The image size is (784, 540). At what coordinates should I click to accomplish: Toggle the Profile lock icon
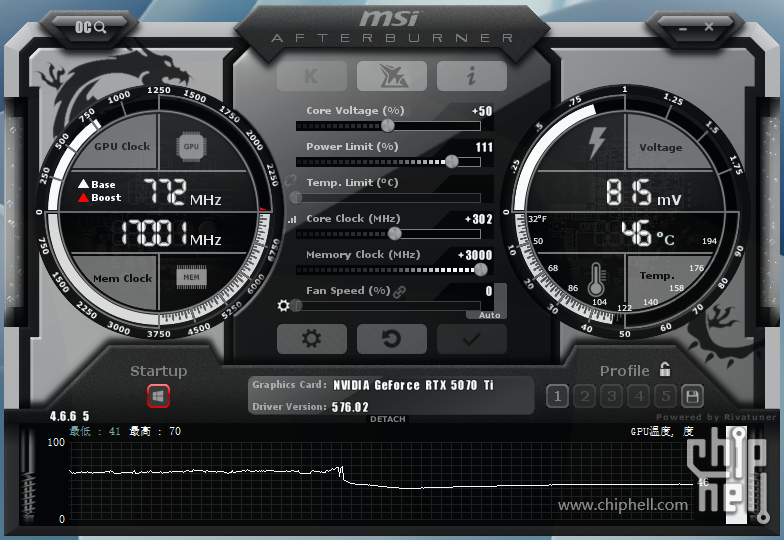pyautogui.click(x=664, y=370)
